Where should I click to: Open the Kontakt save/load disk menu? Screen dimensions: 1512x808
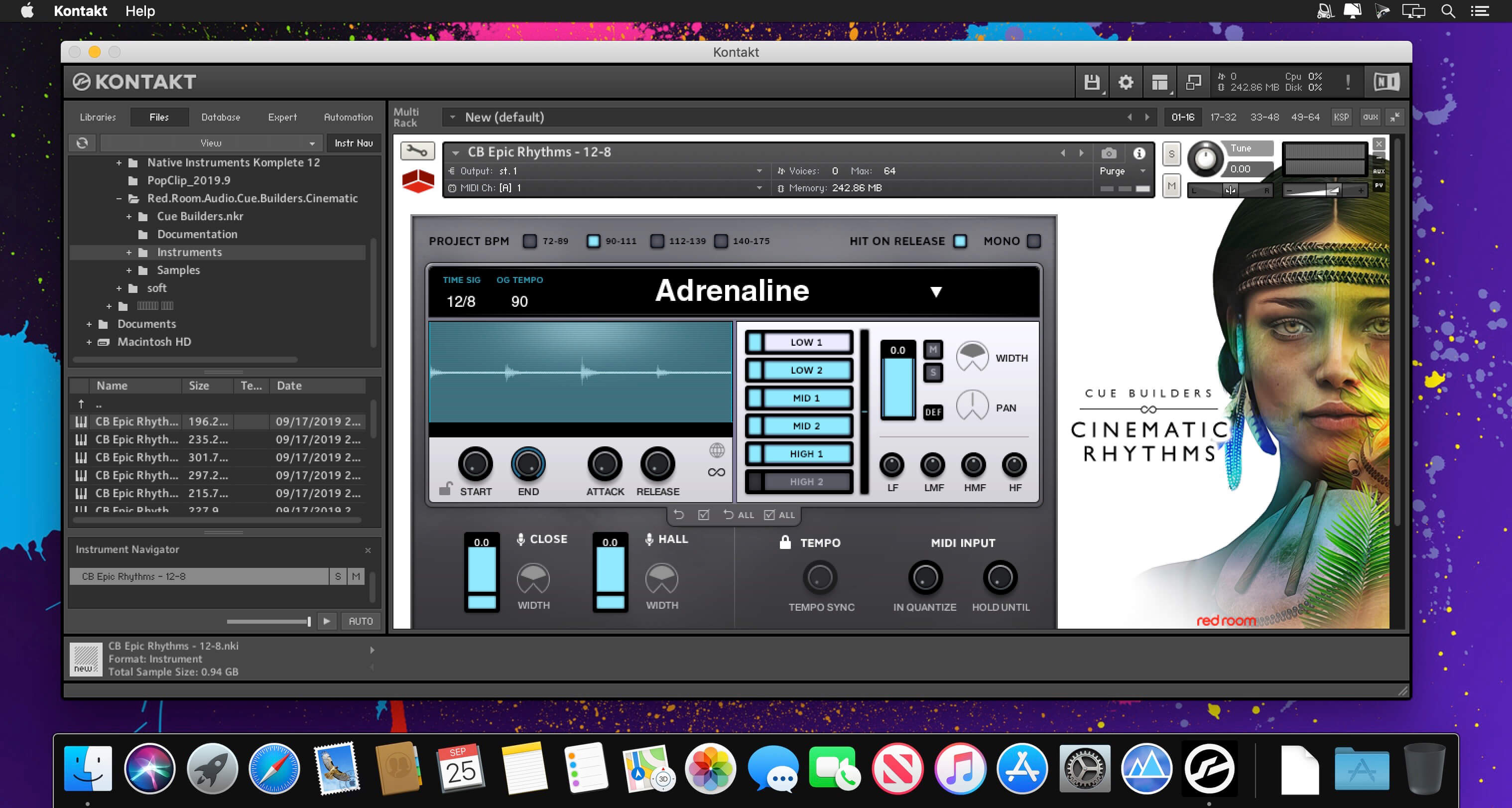[1091, 82]
